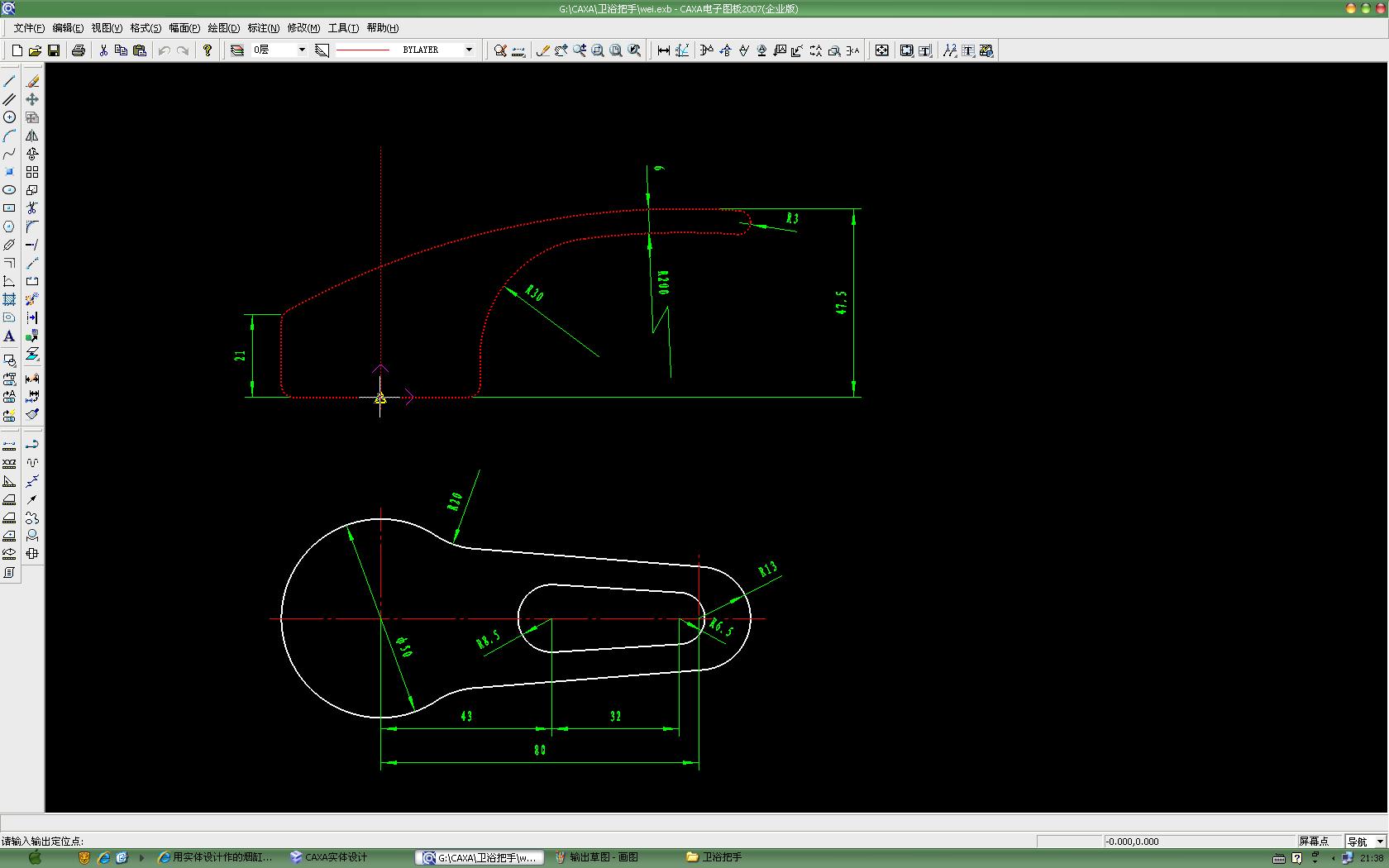Select the Parallel lines tool

[9, 99]
